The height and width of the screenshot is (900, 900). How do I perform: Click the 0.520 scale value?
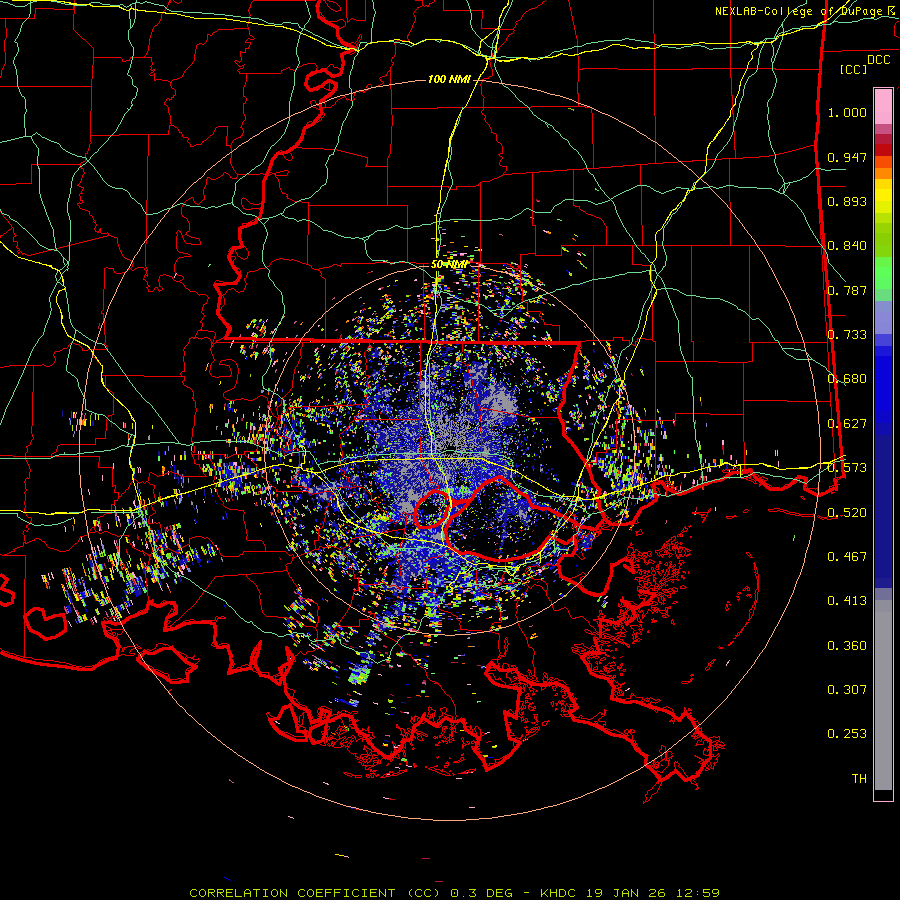(847, 513)
